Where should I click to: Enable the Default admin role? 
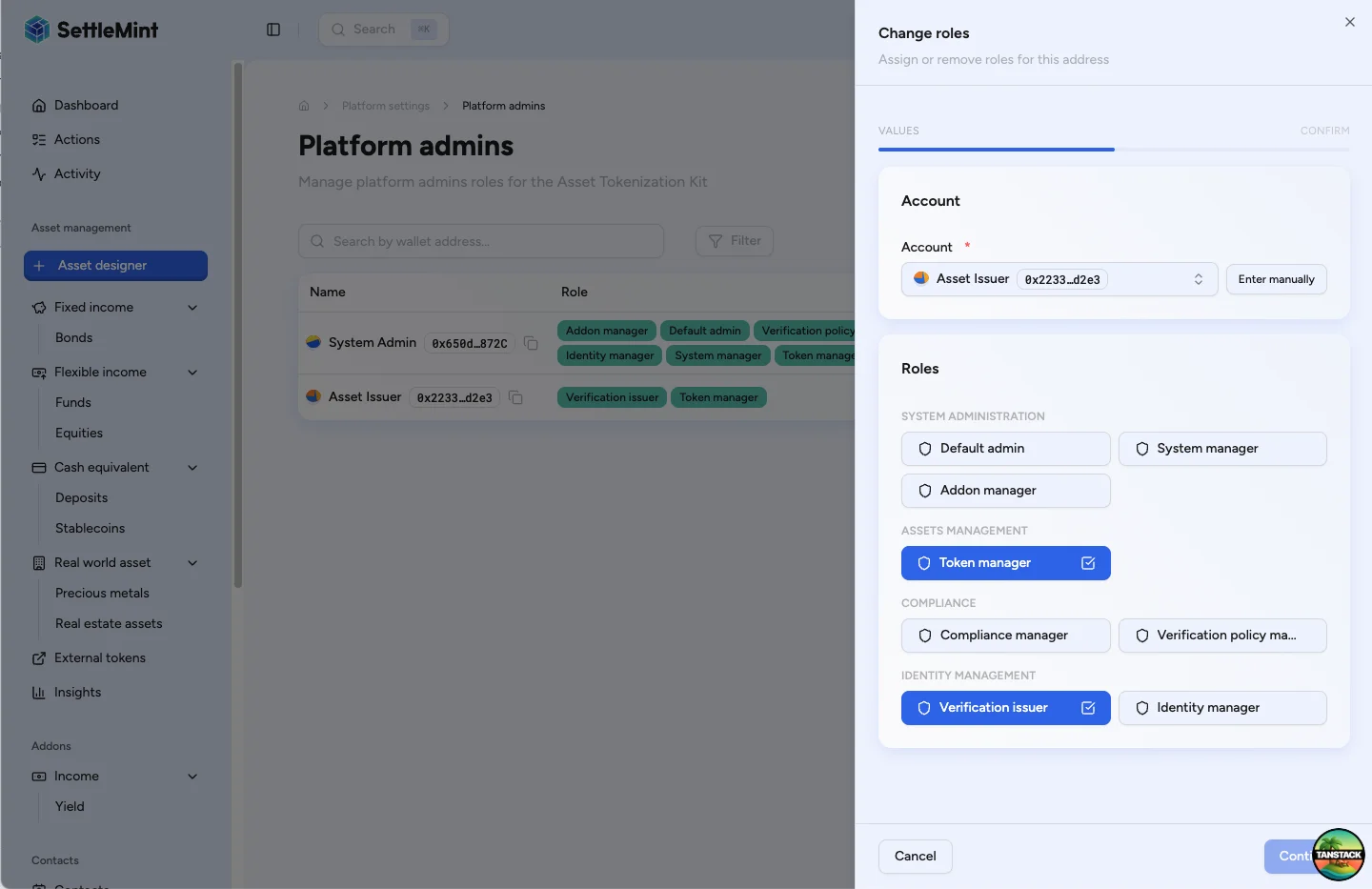[1005, 449]
